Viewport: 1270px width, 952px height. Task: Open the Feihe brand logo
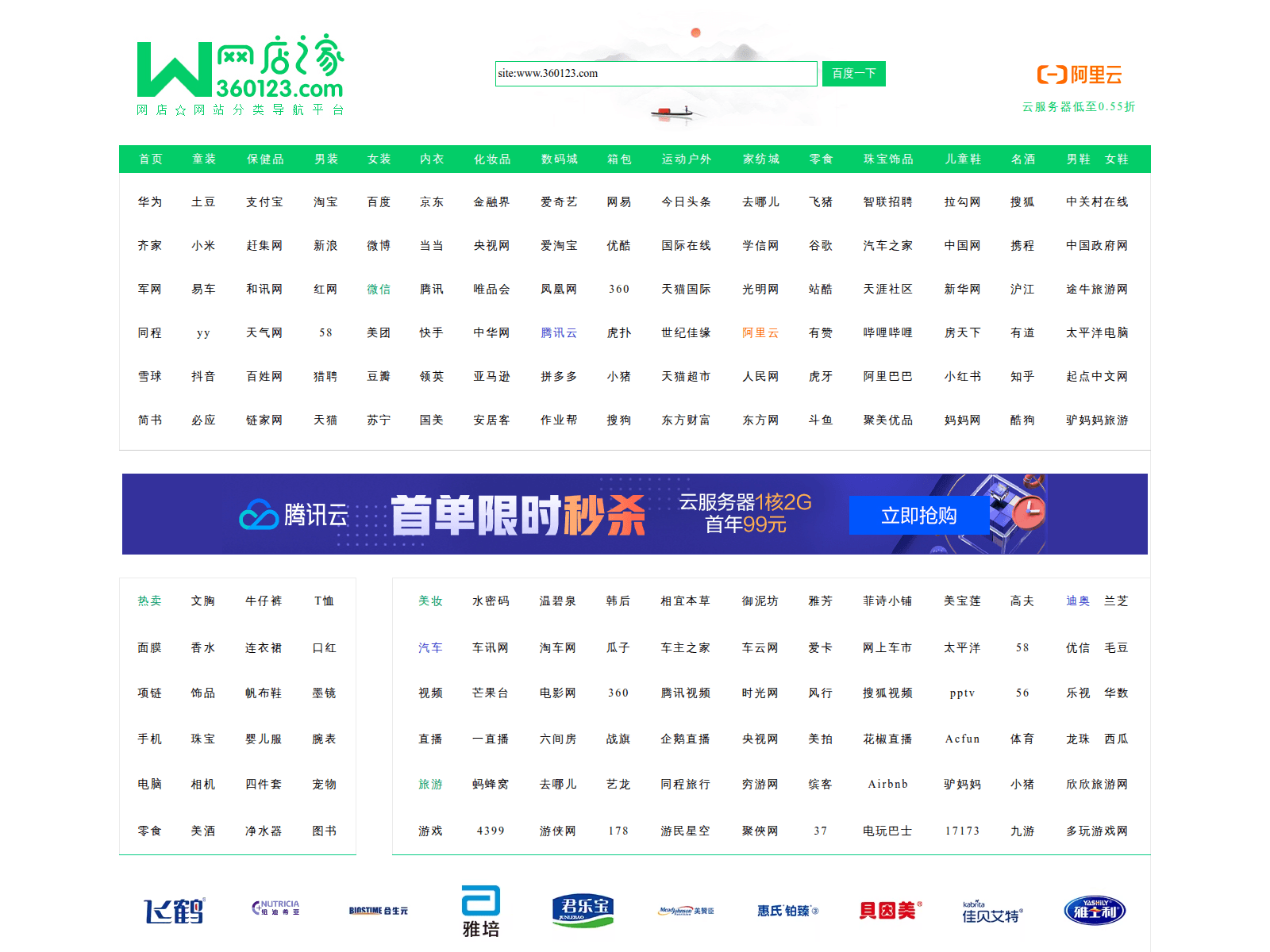(175, 911)
